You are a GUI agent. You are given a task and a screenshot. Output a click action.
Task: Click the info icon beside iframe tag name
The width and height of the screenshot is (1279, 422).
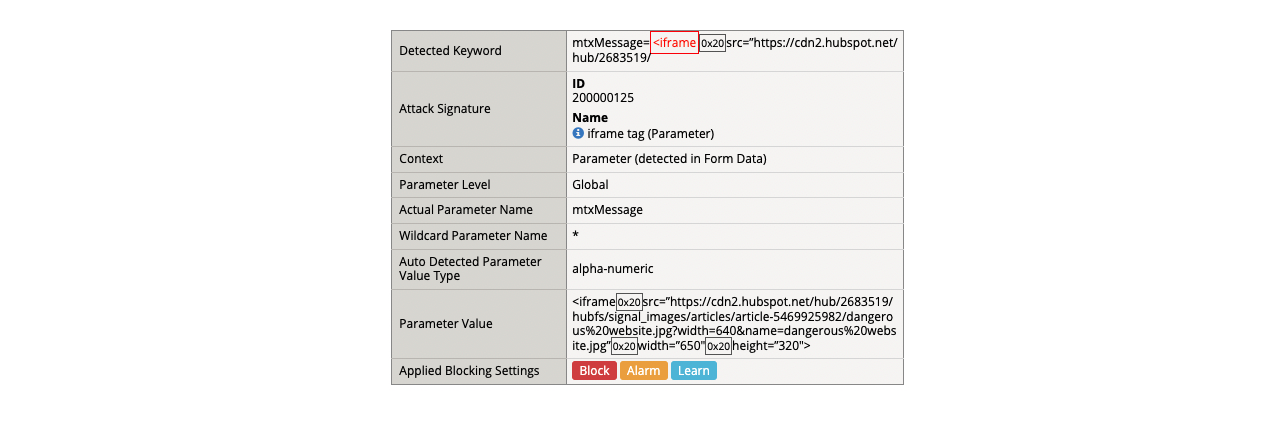pyautogui.click(x=578, y=133)
